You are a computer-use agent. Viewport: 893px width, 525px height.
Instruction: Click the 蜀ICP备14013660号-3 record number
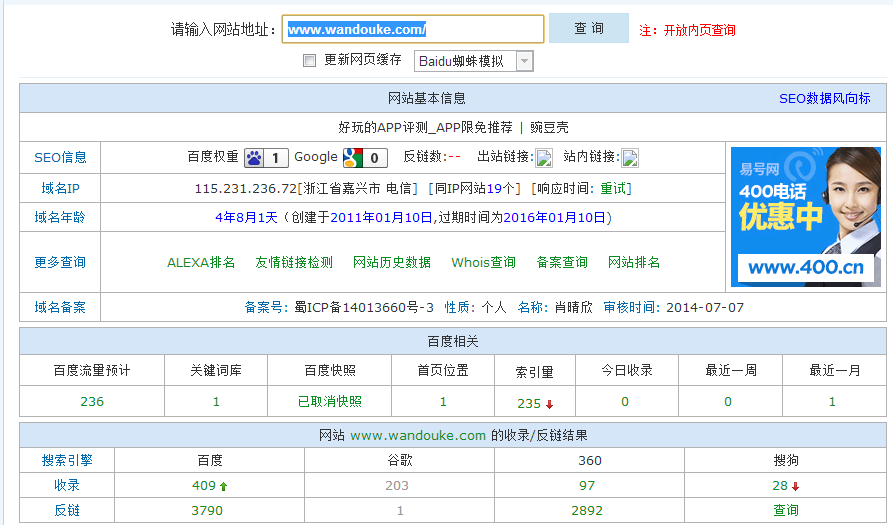(x=364, y=307)
